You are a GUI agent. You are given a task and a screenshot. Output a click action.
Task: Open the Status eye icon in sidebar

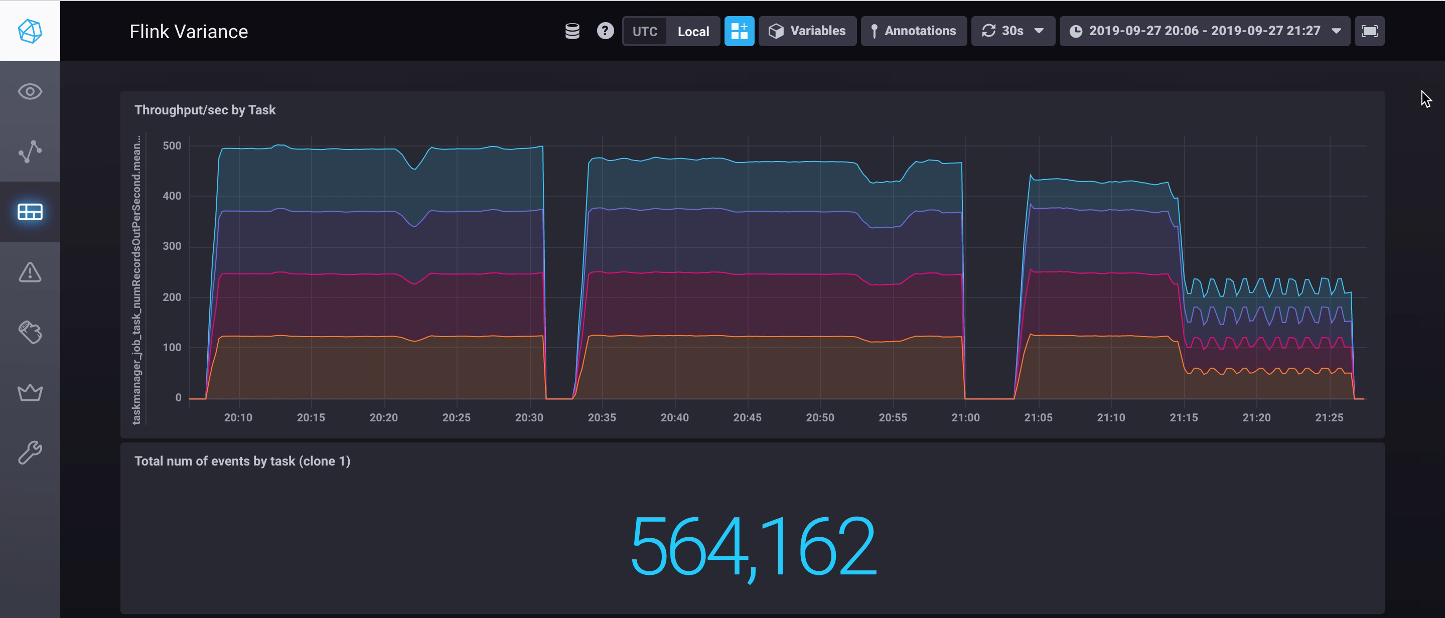(30, 92)
